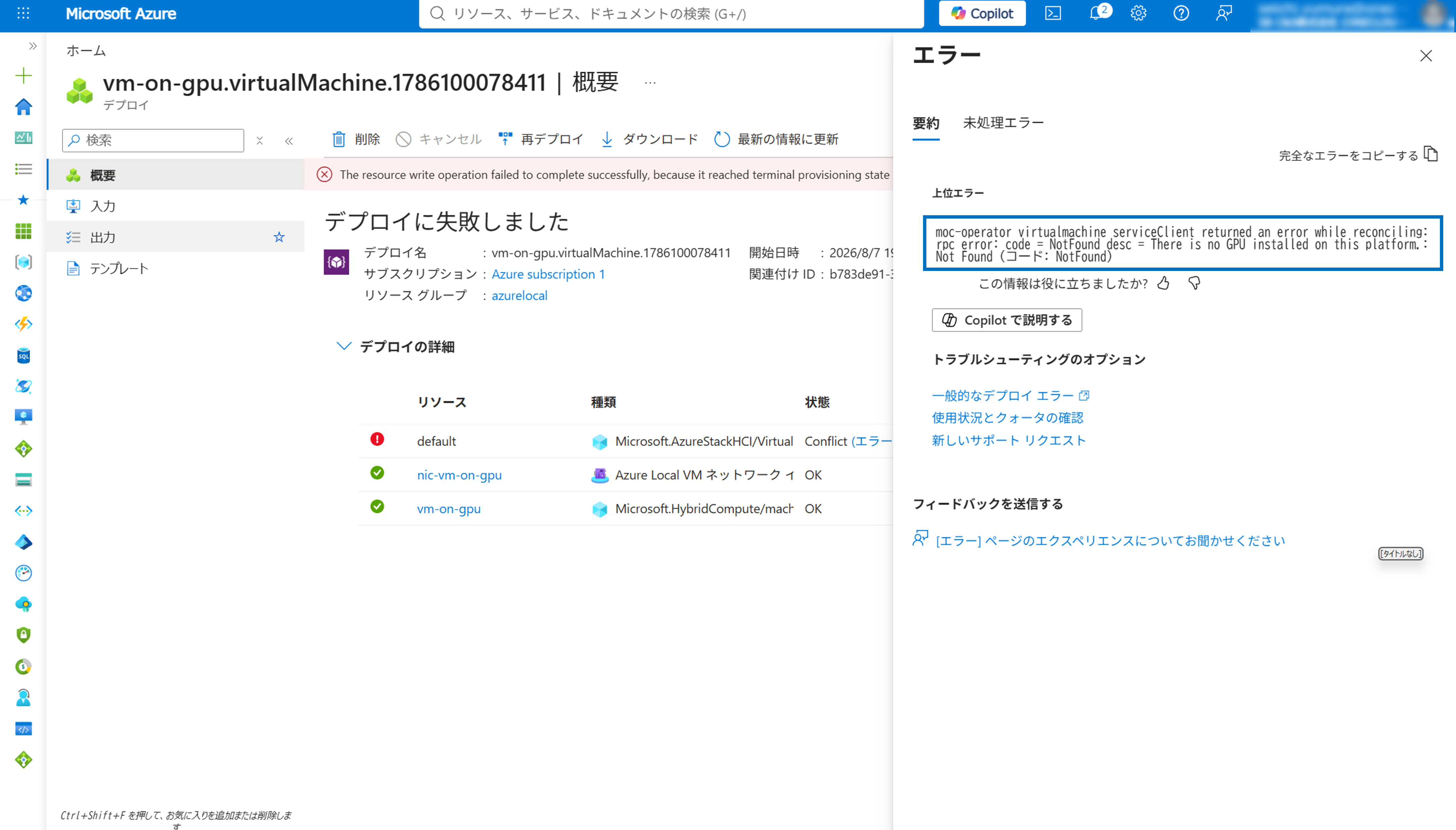Open the vm-on-gpu resource link

tap(448, 508)
